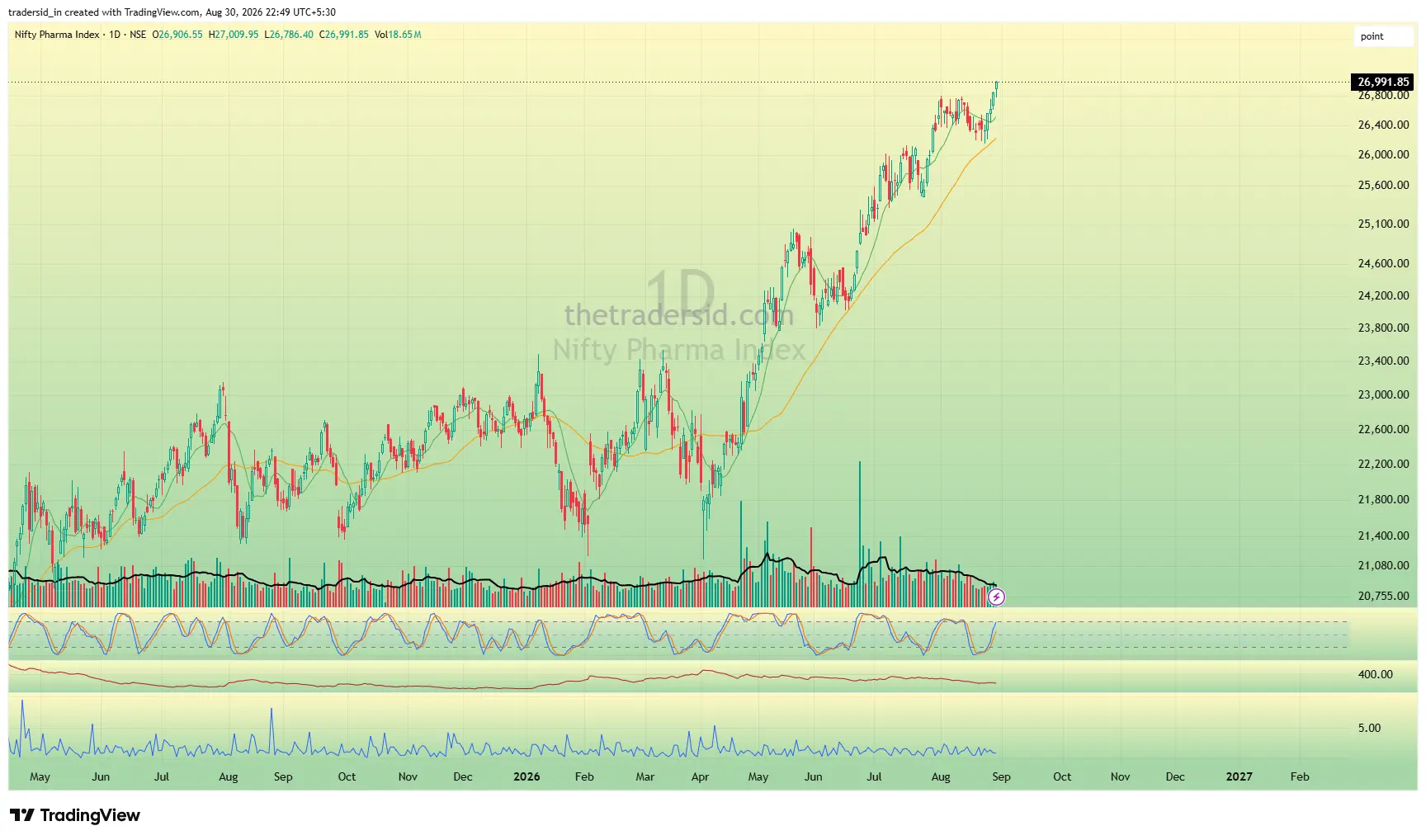Image resolution: width=1426 pixels, height=840 pixels.
Task: Click the 24,600.00 price axis label
Action: [x=1383, y=263]
